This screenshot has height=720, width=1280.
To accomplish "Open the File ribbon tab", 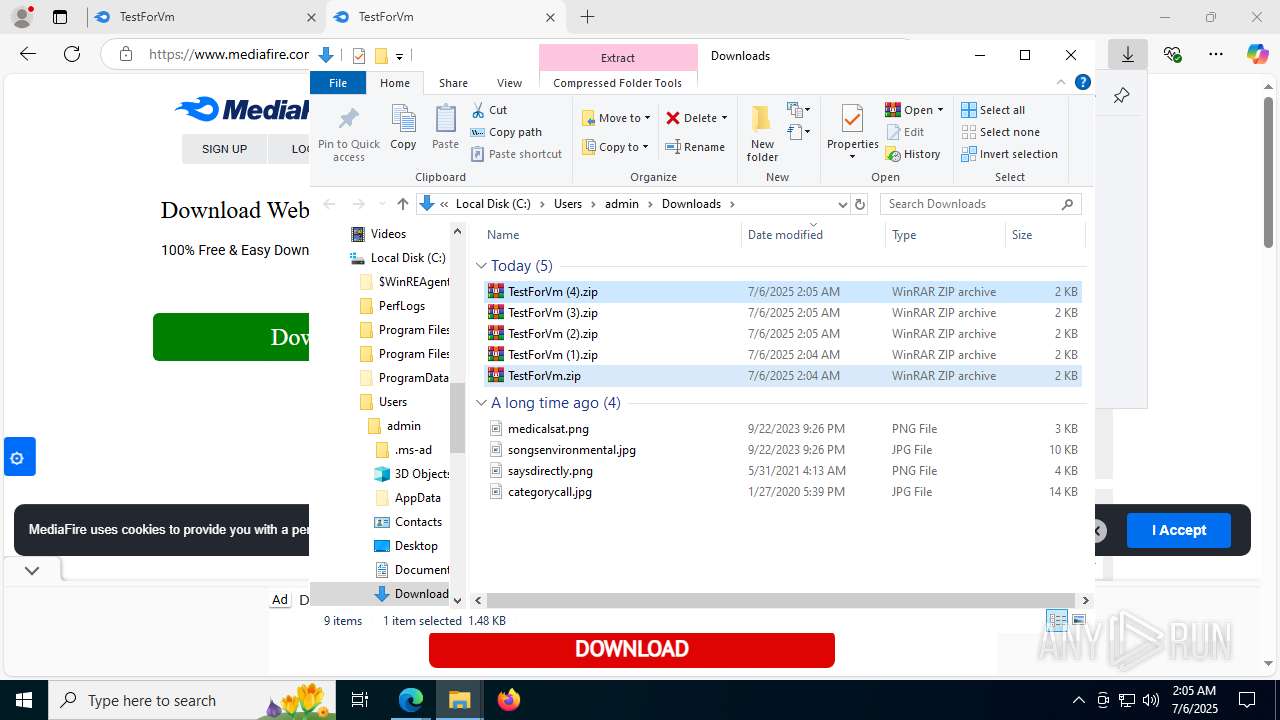I will tap(338, 83).
